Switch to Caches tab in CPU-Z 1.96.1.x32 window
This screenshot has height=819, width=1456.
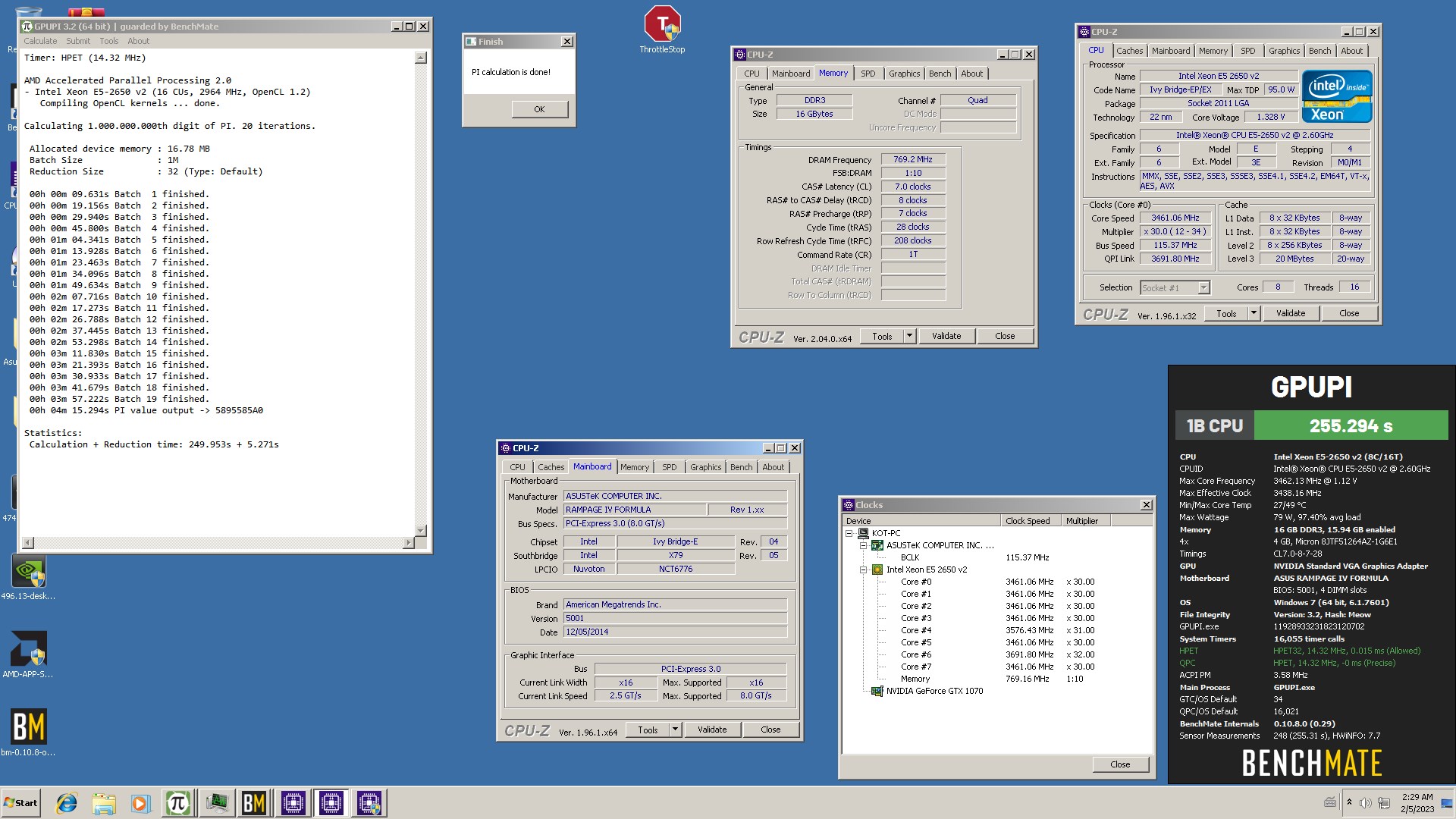1129,51
